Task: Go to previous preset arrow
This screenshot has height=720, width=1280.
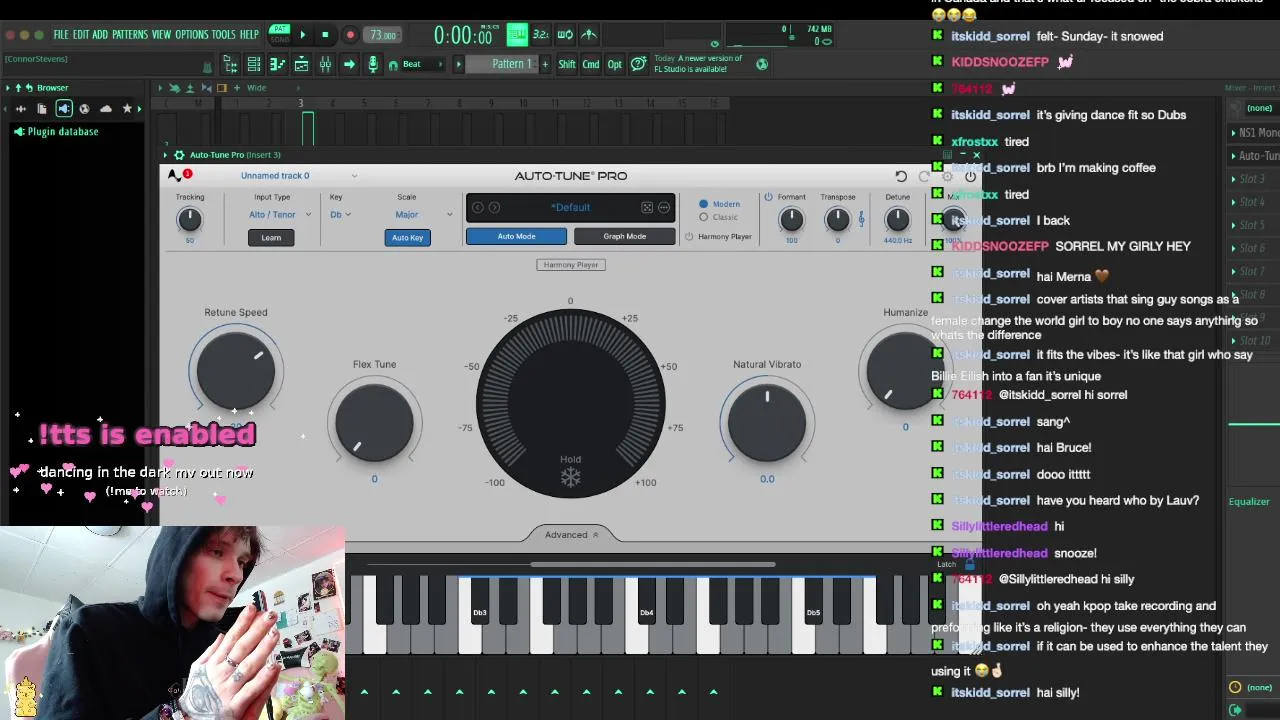Action: pos(478,207)
